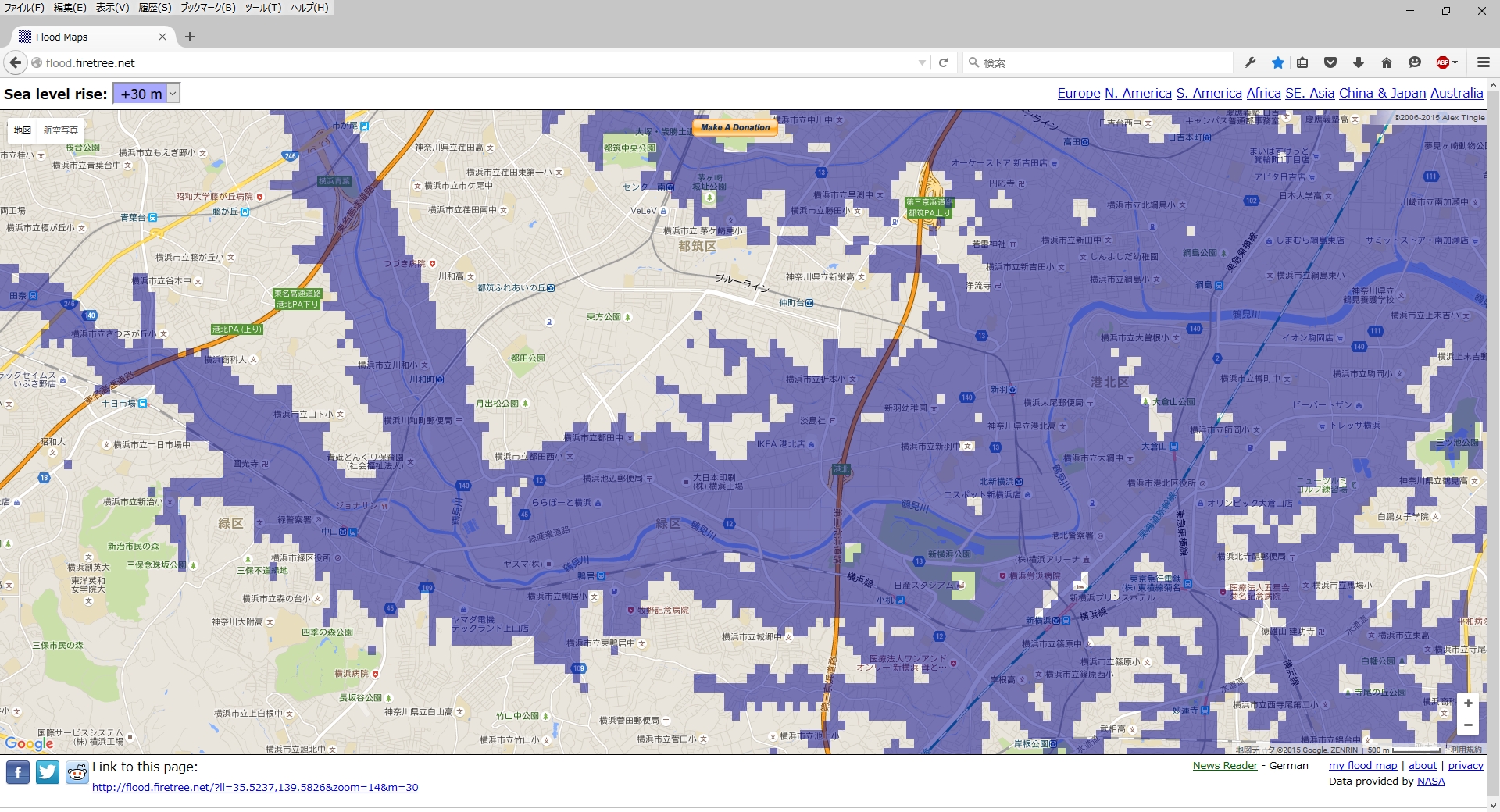Image resolution: width=1500 pixels, height=812 pixels.
Task: Show URL history dropdown in address bar
Action: click(922, 62)
